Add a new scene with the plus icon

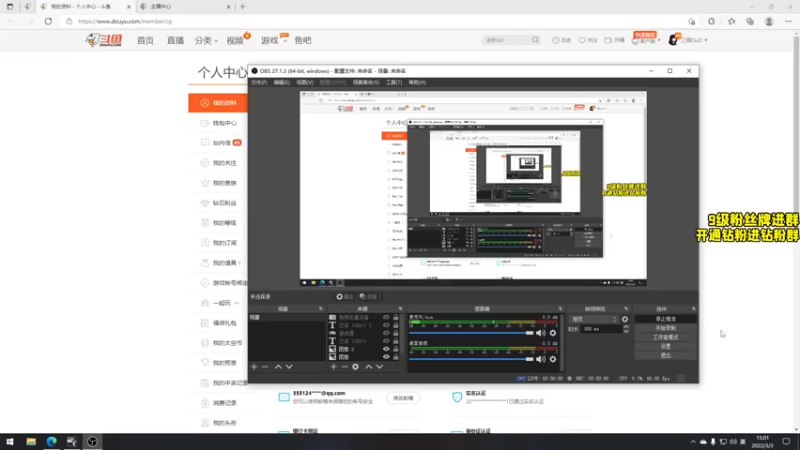point(254,366)
